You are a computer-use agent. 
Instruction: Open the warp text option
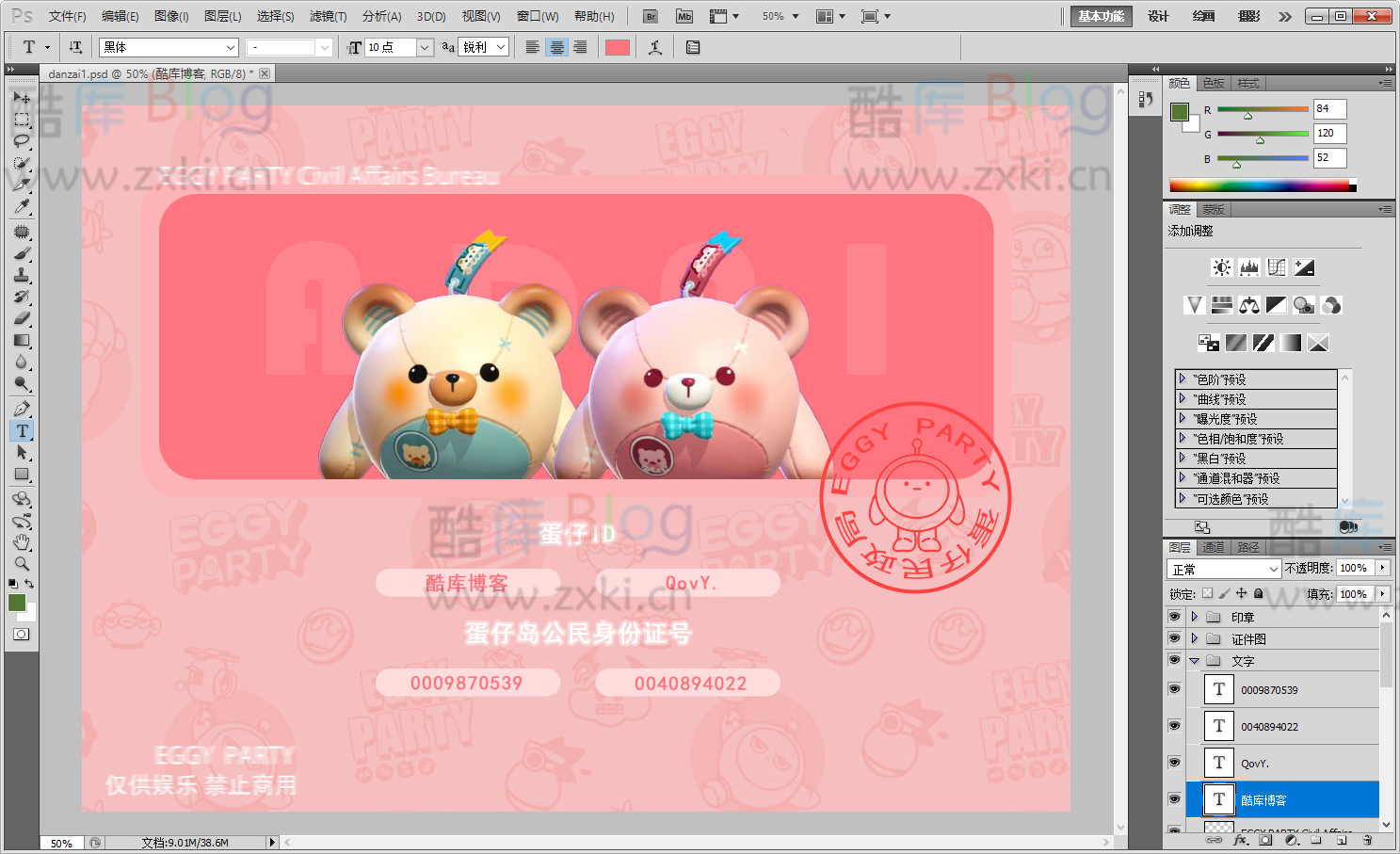(x=655, y=47)
